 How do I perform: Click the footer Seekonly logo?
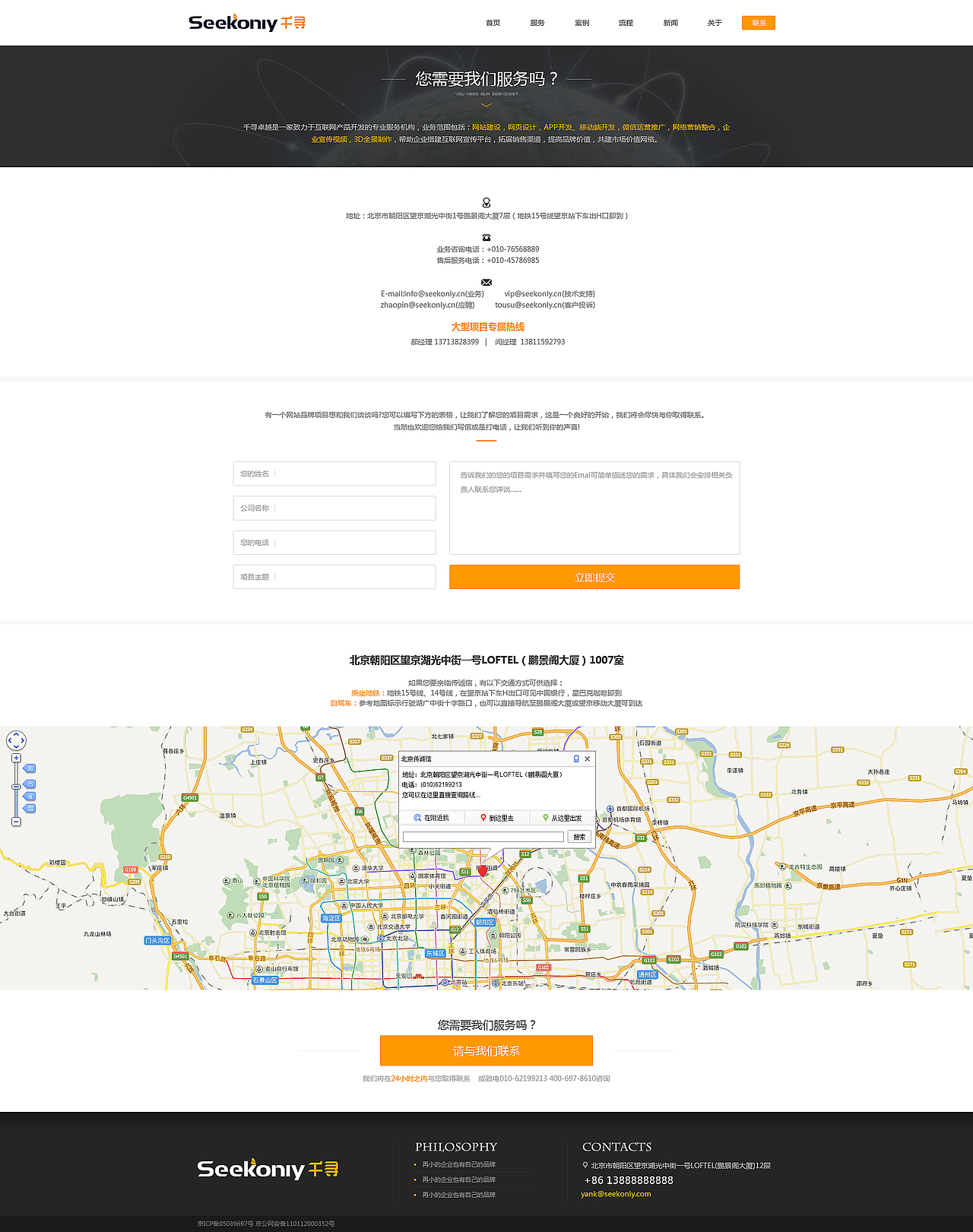268,1169
